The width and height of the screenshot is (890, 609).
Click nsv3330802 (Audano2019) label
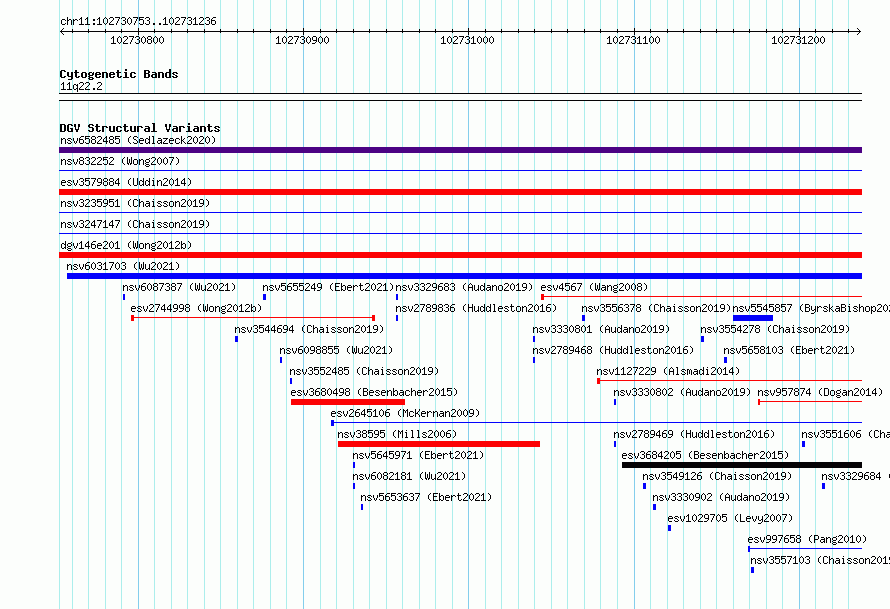[682, 392]
